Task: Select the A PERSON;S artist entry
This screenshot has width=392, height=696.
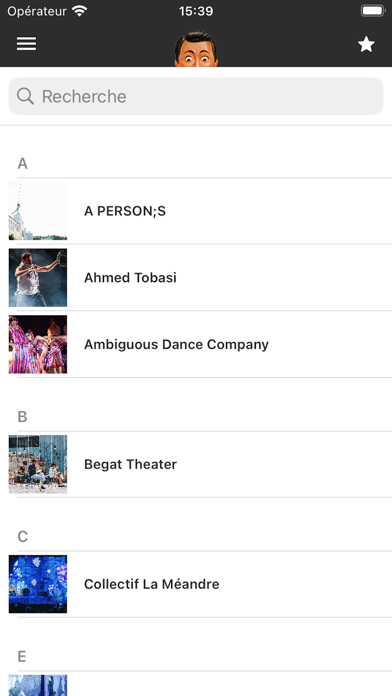Action: (200, 211)
